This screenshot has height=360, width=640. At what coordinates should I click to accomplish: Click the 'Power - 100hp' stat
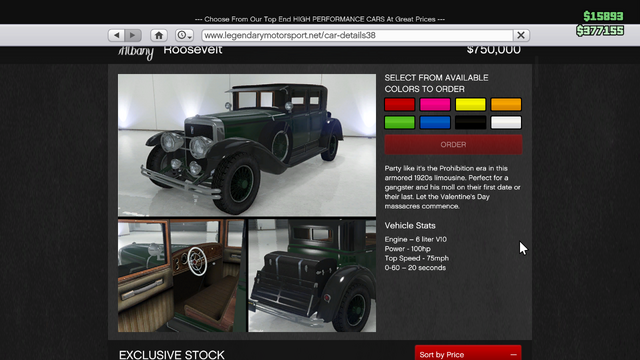pos(407,249)
